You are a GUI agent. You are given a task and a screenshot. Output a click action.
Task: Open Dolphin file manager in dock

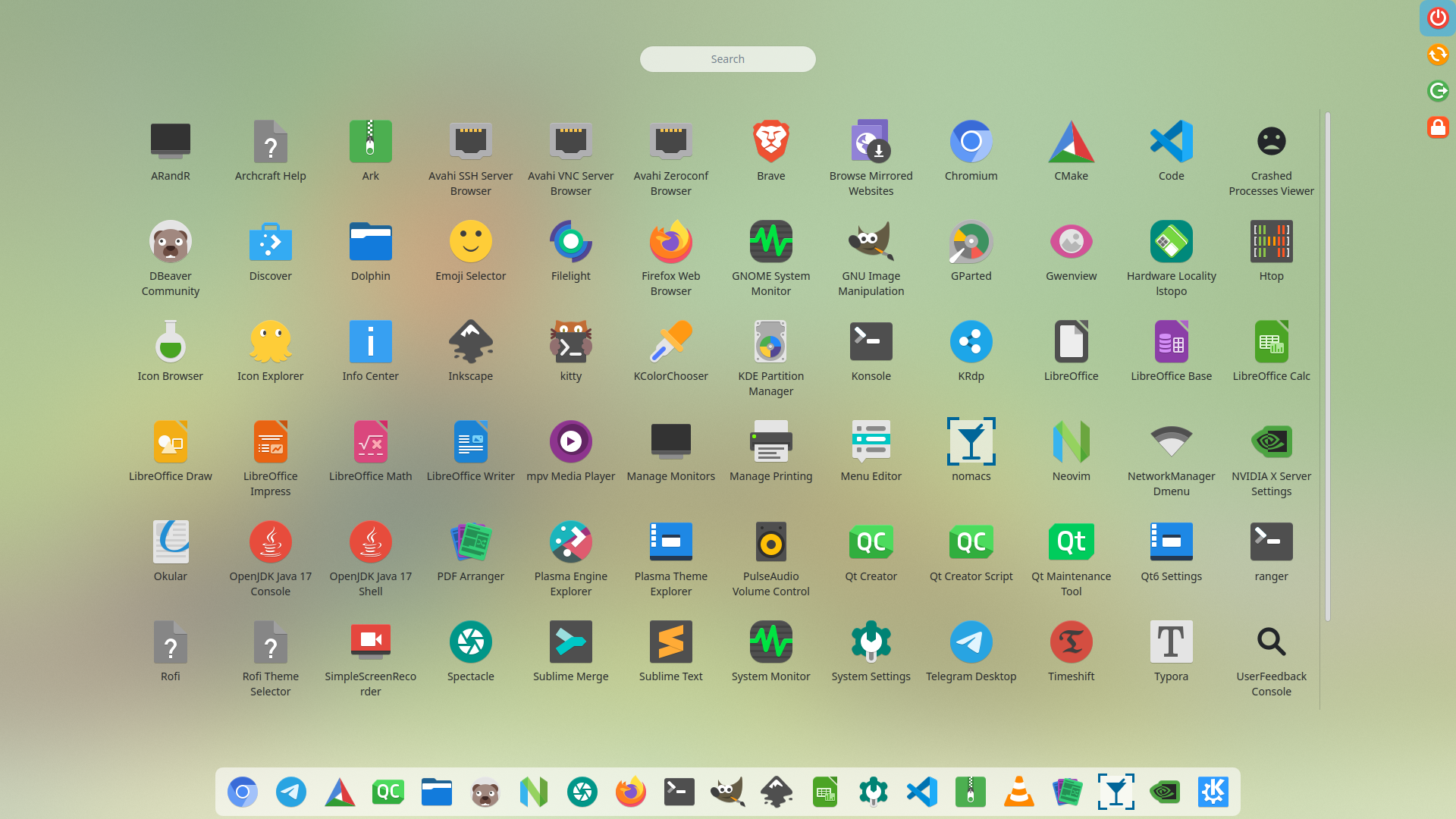click(x=436, y=792)
